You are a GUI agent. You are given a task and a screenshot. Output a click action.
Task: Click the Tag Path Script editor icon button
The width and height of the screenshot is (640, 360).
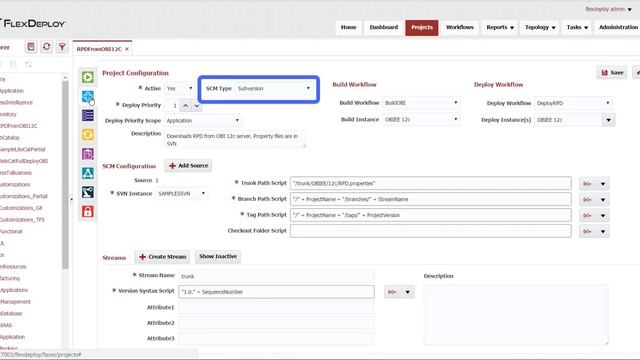click(x=587, y=216)
